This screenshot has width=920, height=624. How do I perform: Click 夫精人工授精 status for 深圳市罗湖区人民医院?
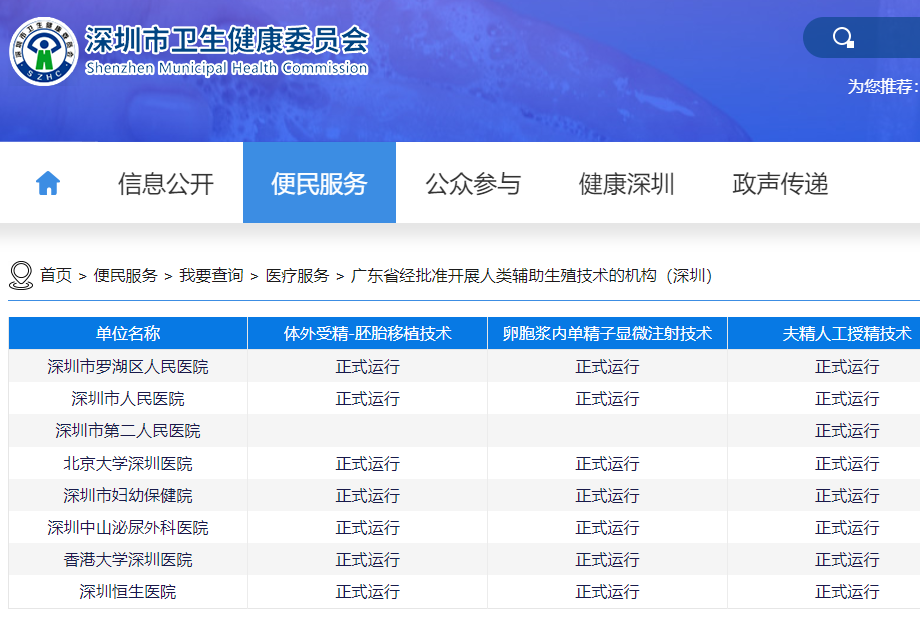point(847,367)
